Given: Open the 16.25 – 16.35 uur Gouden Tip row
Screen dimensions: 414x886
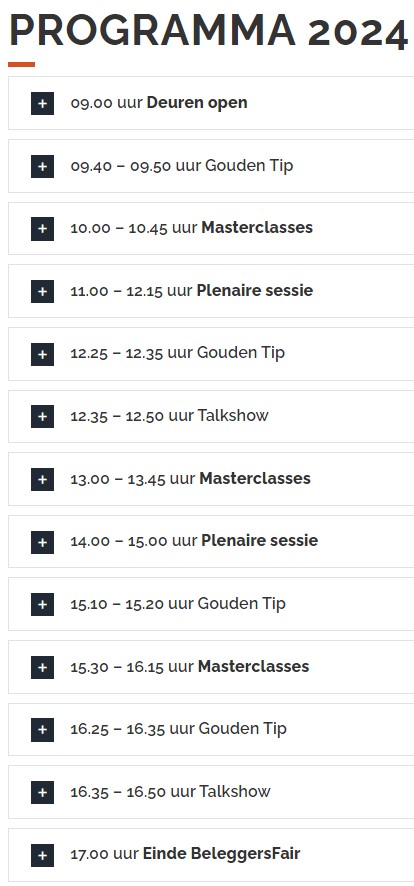Looking at the screenshot, I should tap(211, 729).
